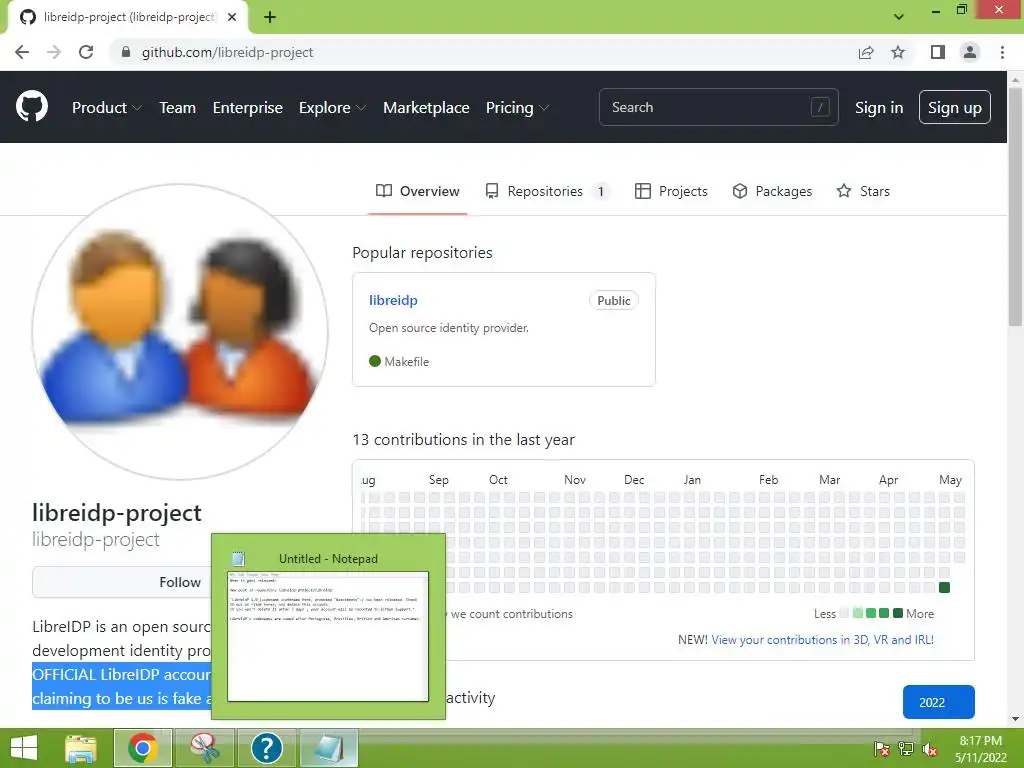Image resolution: width=1024 pixels, height=768 pixels.
Task: Go back with the browser back arrow
Action: click(22, 52)
